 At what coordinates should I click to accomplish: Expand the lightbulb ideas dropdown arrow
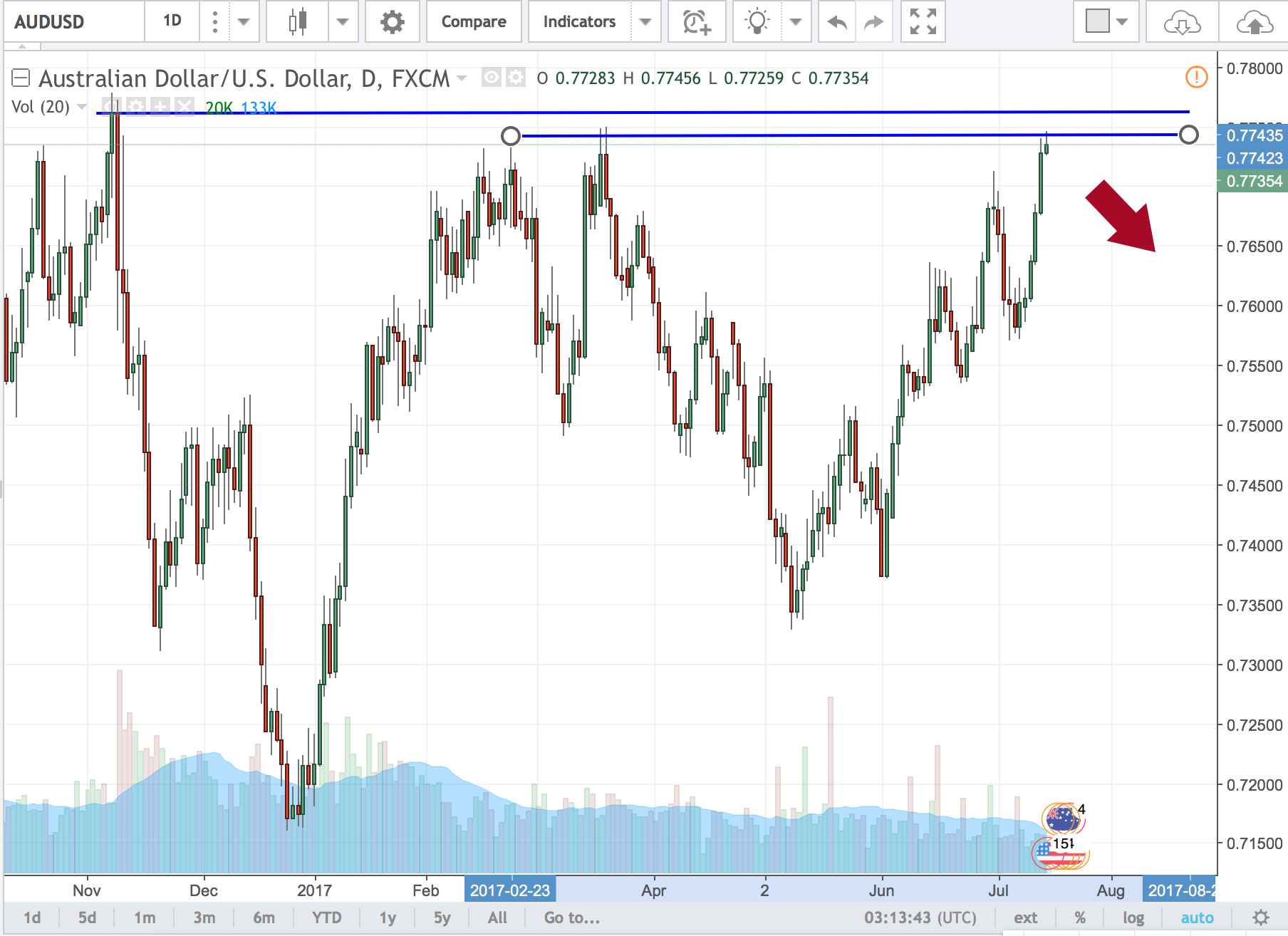click(796, 22)
